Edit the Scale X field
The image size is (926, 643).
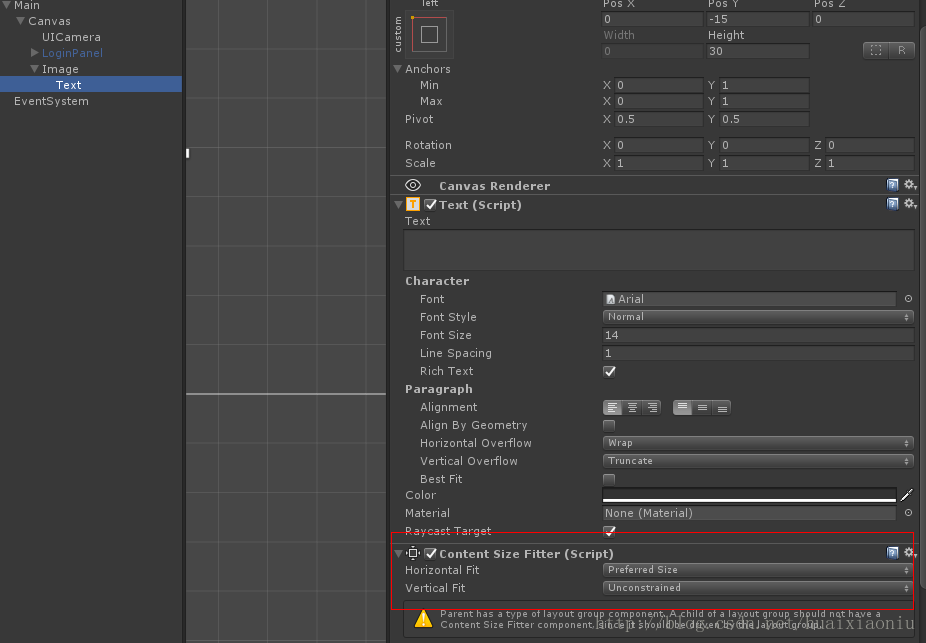click(658, 163)
